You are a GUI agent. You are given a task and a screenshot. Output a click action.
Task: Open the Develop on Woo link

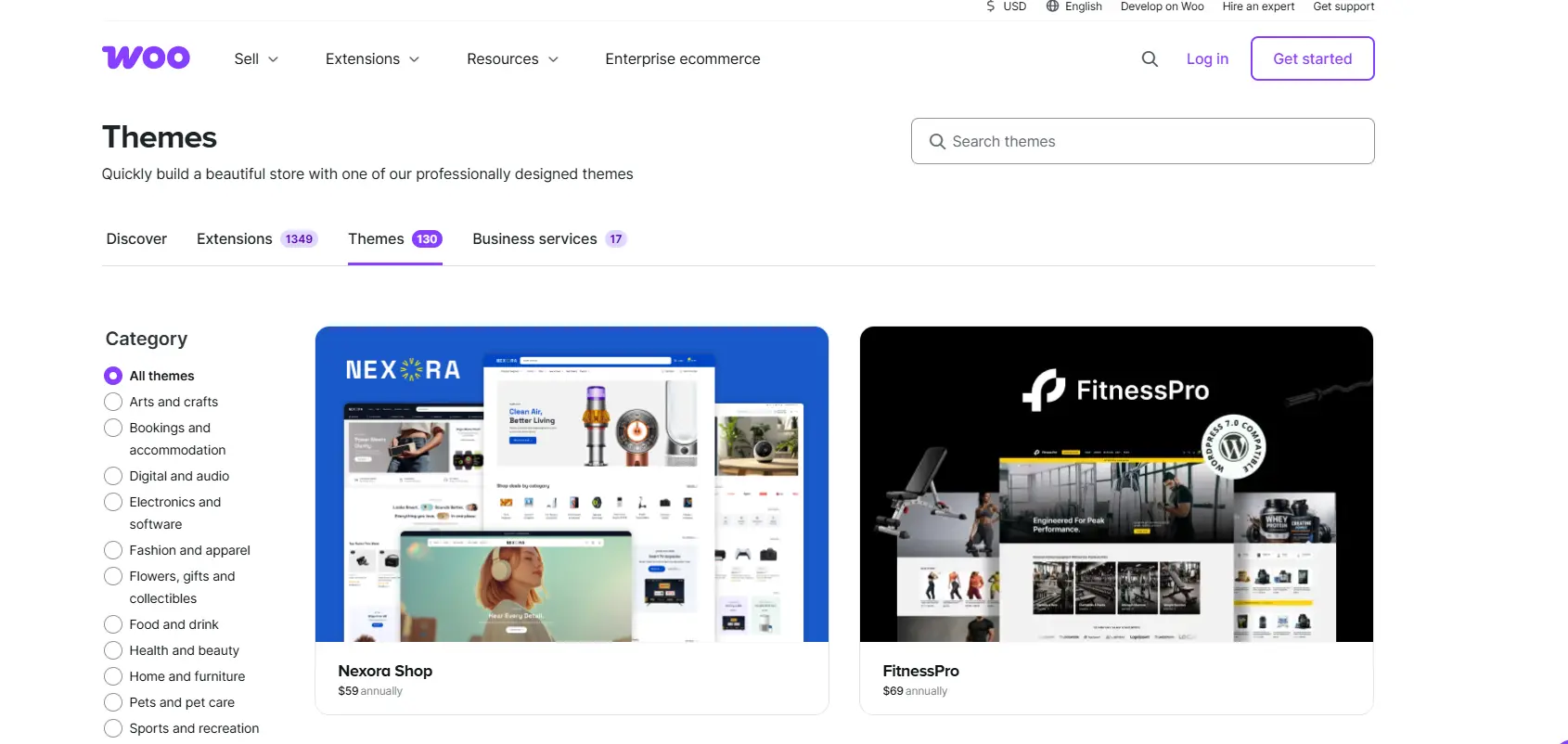[x=1162, y=6]
